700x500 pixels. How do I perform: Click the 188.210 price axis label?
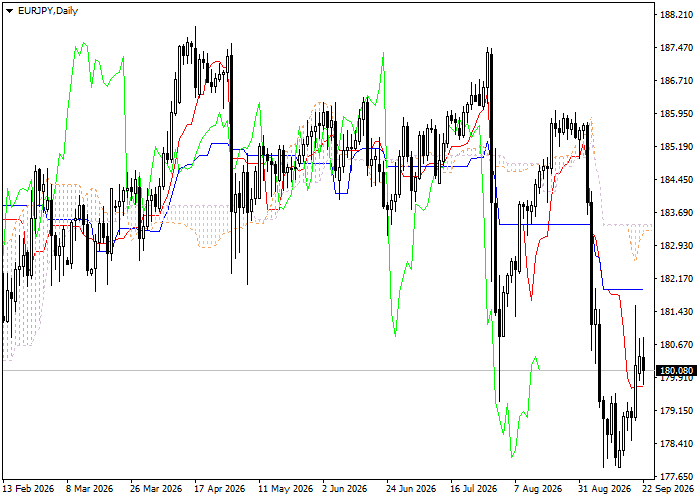pos(676,15)
